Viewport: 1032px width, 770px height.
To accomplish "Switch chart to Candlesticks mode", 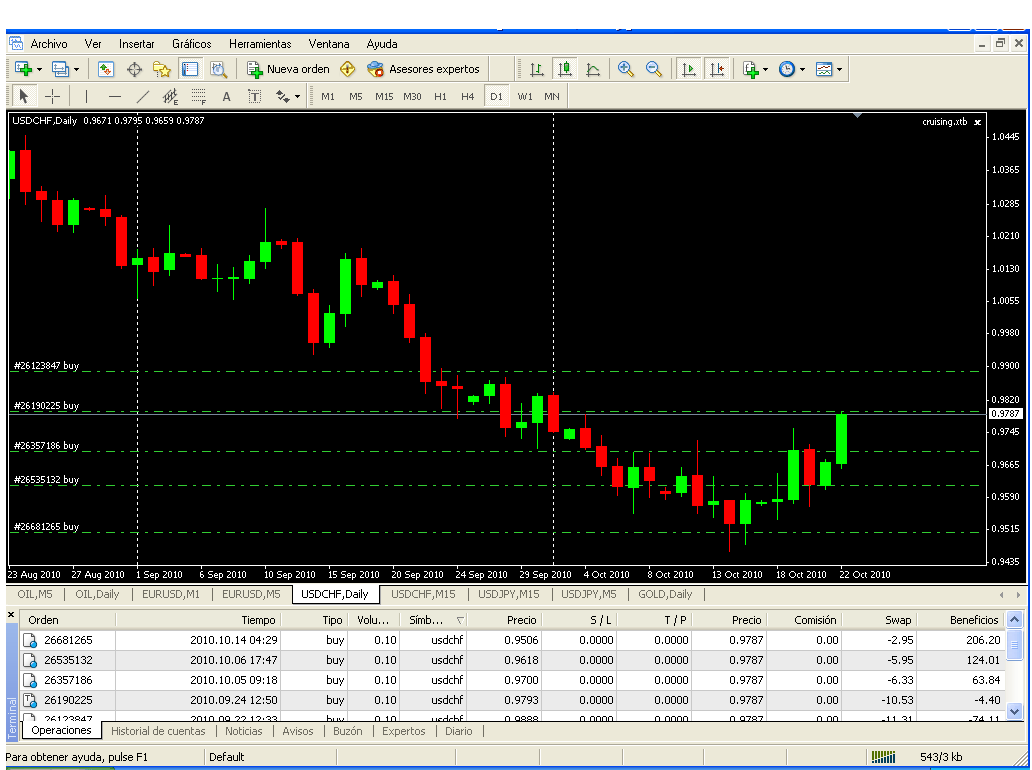I will click(565, 69).
